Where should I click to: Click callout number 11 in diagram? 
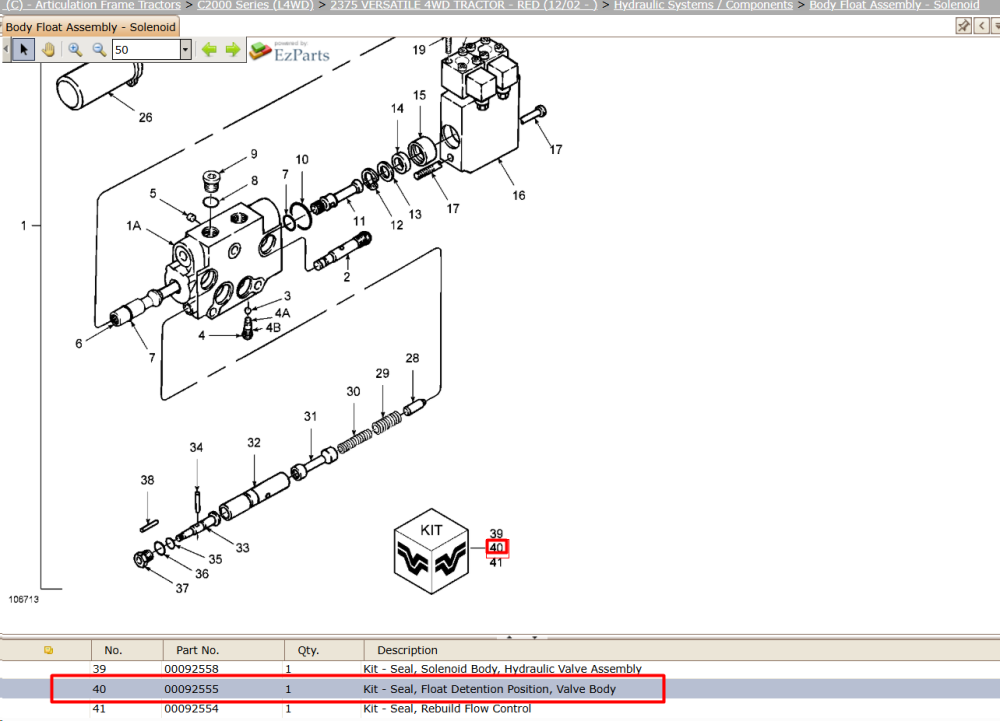click(359, 221)
